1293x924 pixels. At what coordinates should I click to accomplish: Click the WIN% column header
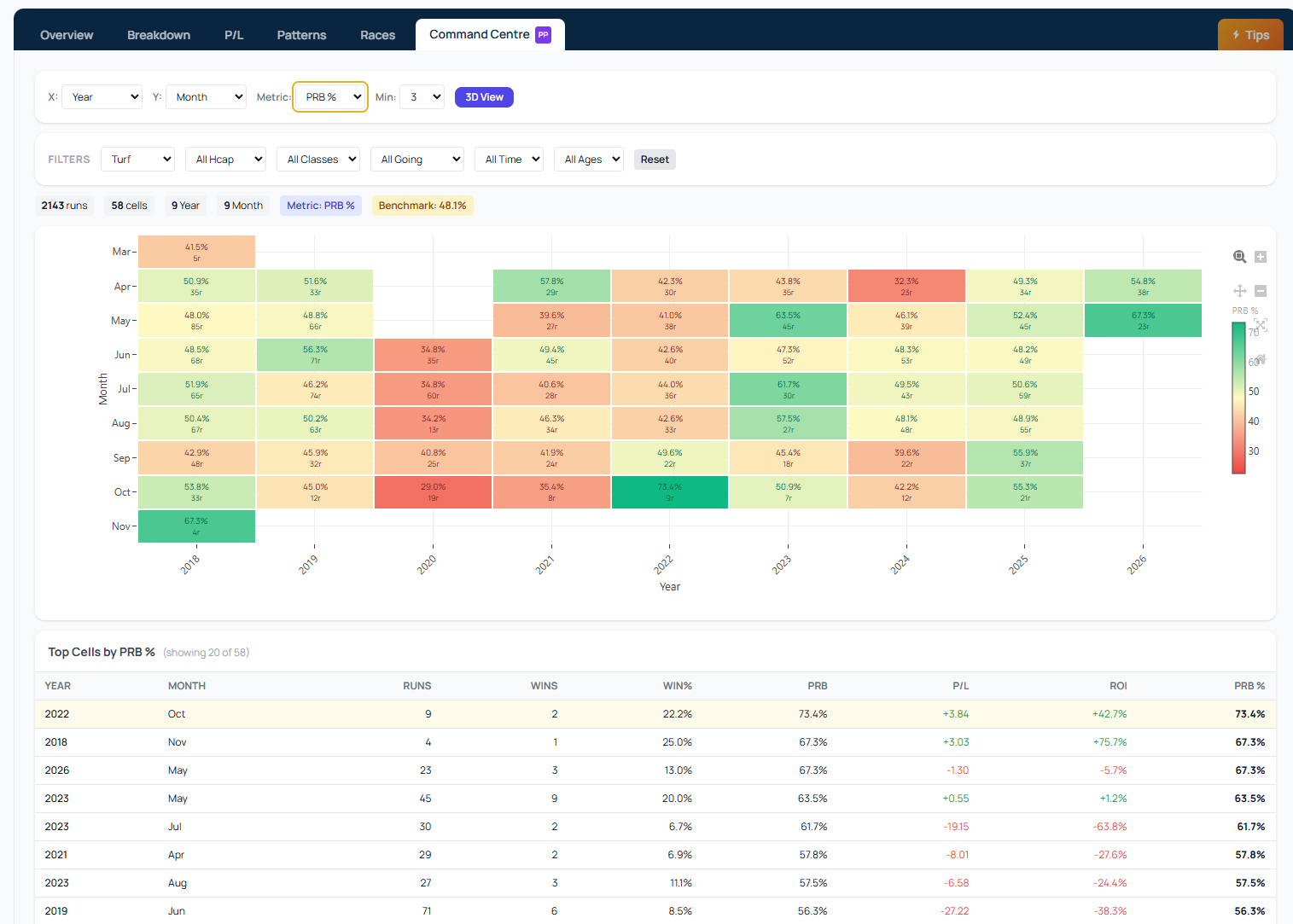click(678, 686)
